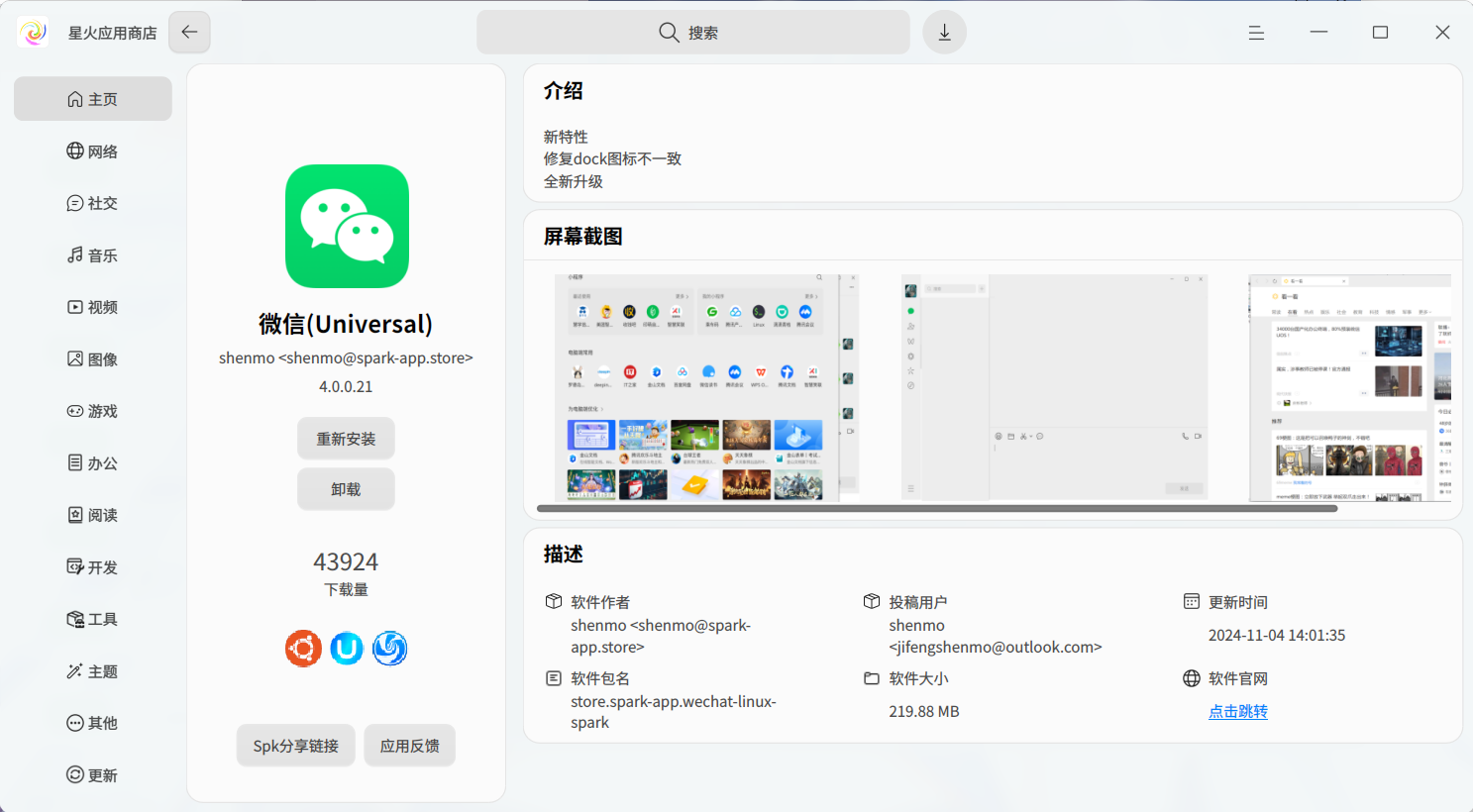The width and height of the screenshot is (1473, 812).
Task: Click the 软件作者 package icon
Action: [x=554, y=601]
